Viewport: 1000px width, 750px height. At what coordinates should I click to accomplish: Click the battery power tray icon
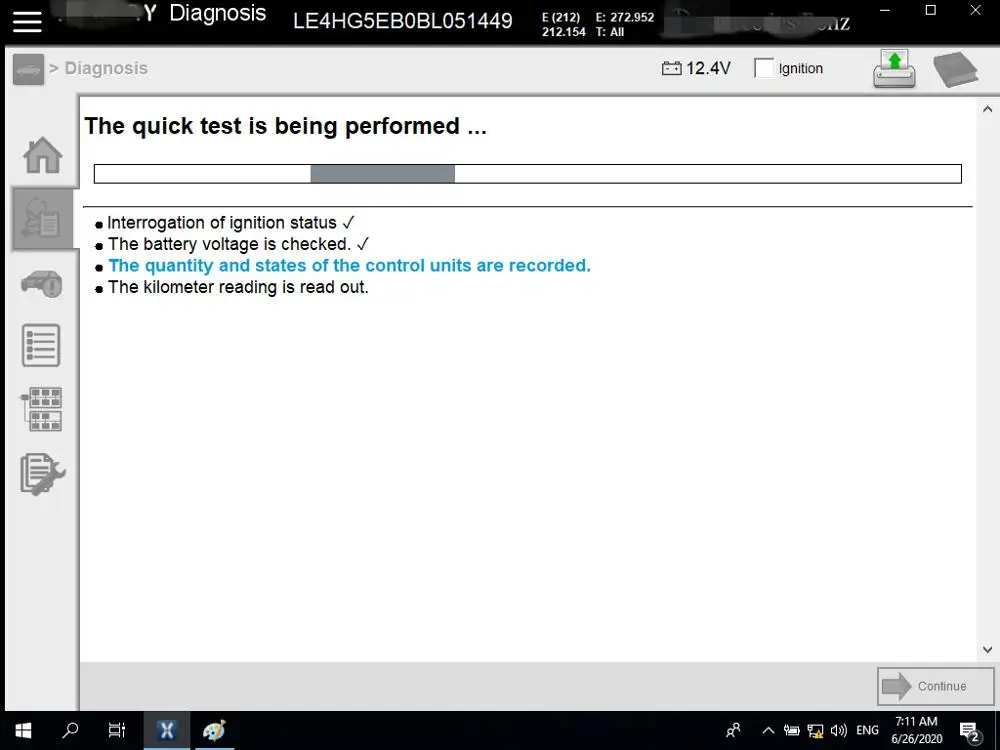pos(791,731)
